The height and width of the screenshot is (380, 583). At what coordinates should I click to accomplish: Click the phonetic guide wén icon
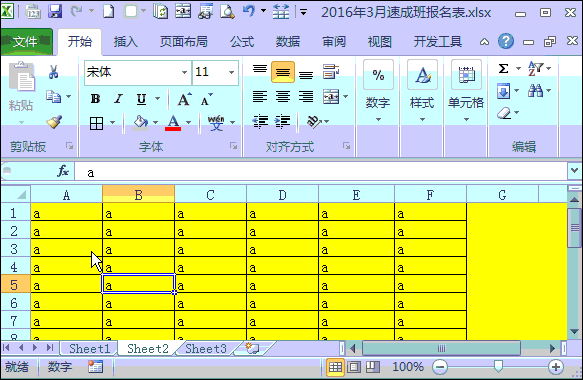216,122
